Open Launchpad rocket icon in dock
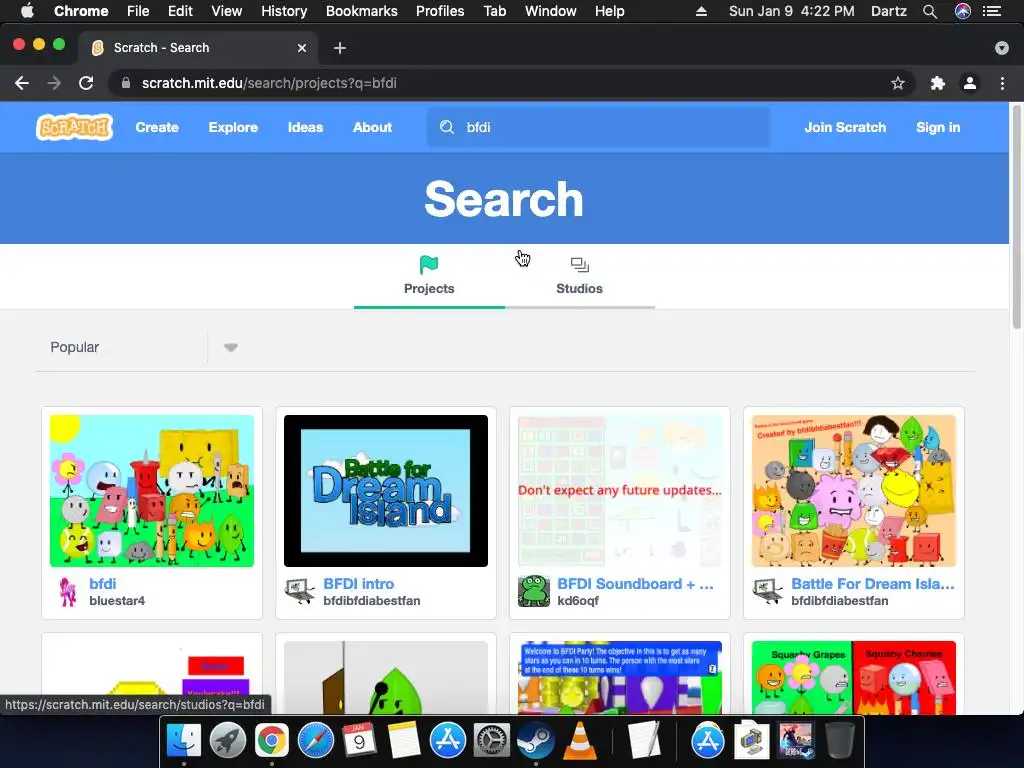 coord(228,741)
